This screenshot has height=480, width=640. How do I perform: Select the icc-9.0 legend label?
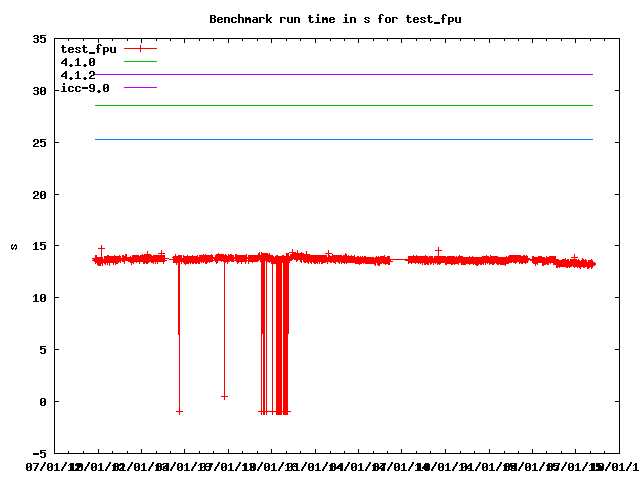point(85,88)
